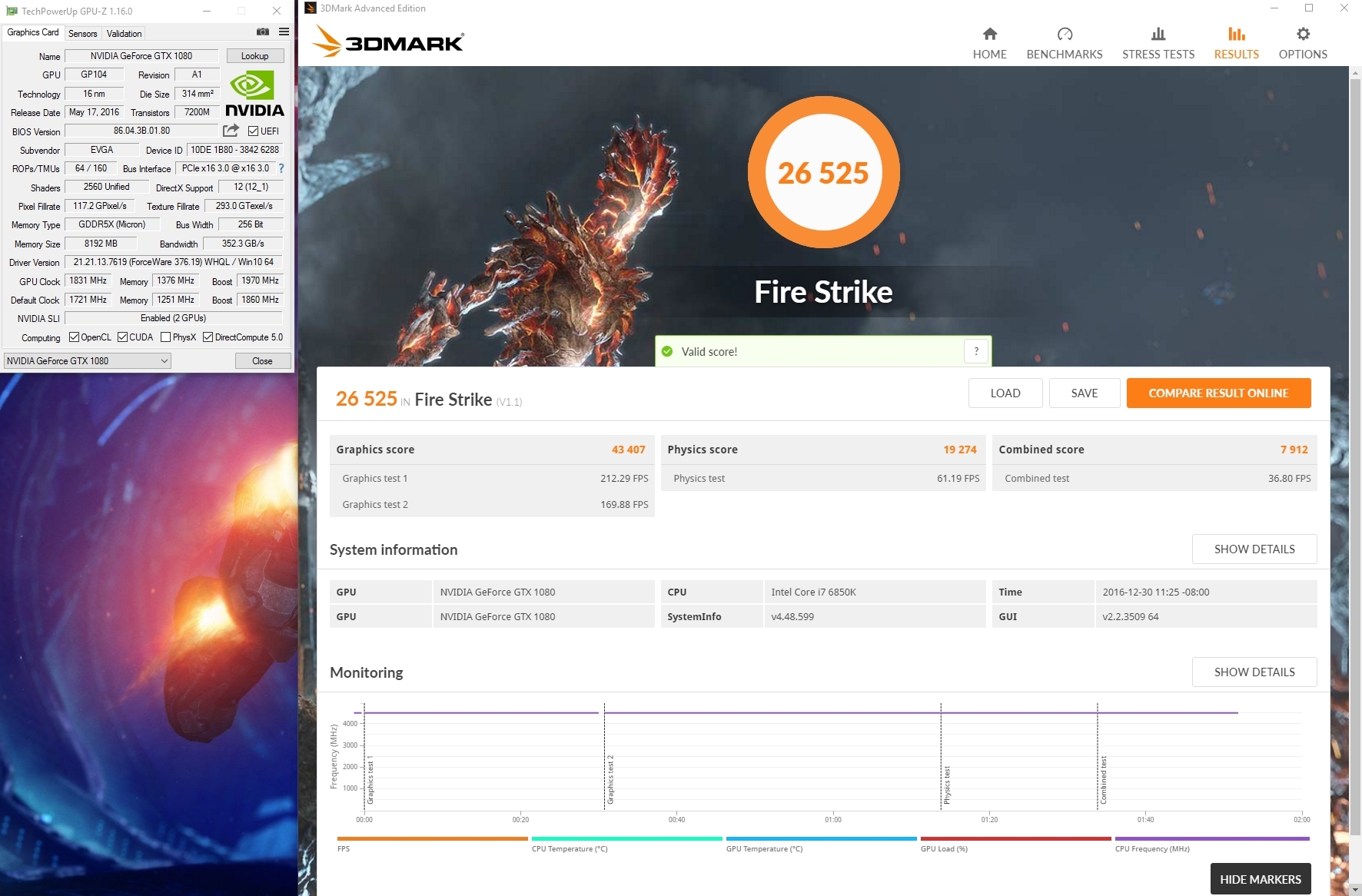
Task: Toggle the CUDA checkbox
Action: (122, 337)
